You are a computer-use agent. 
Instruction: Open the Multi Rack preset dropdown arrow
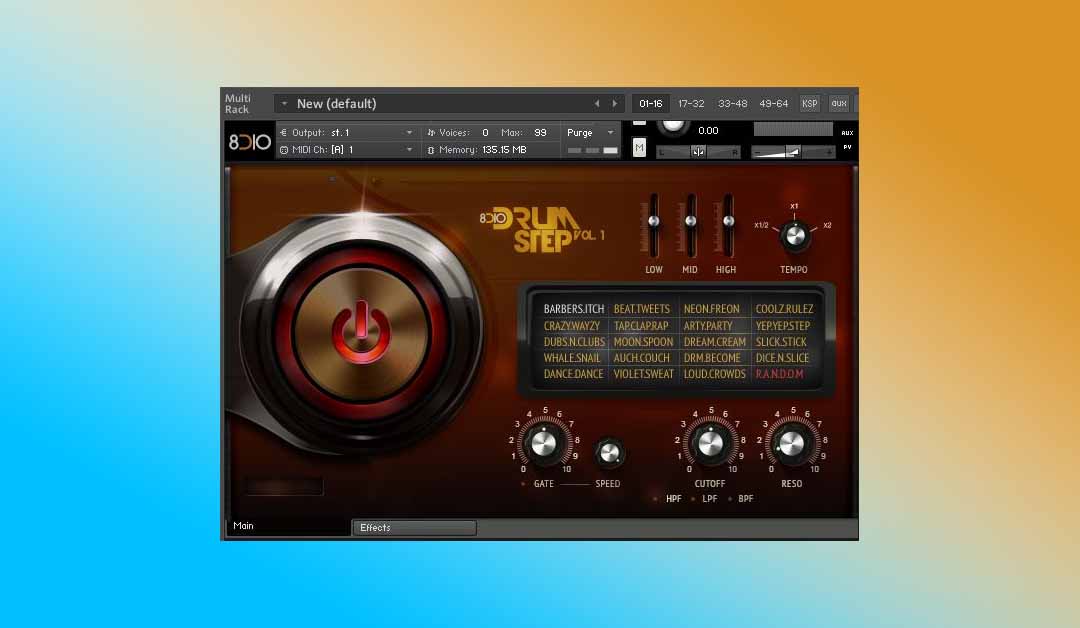pyautogui.click(x=284, y=103)
